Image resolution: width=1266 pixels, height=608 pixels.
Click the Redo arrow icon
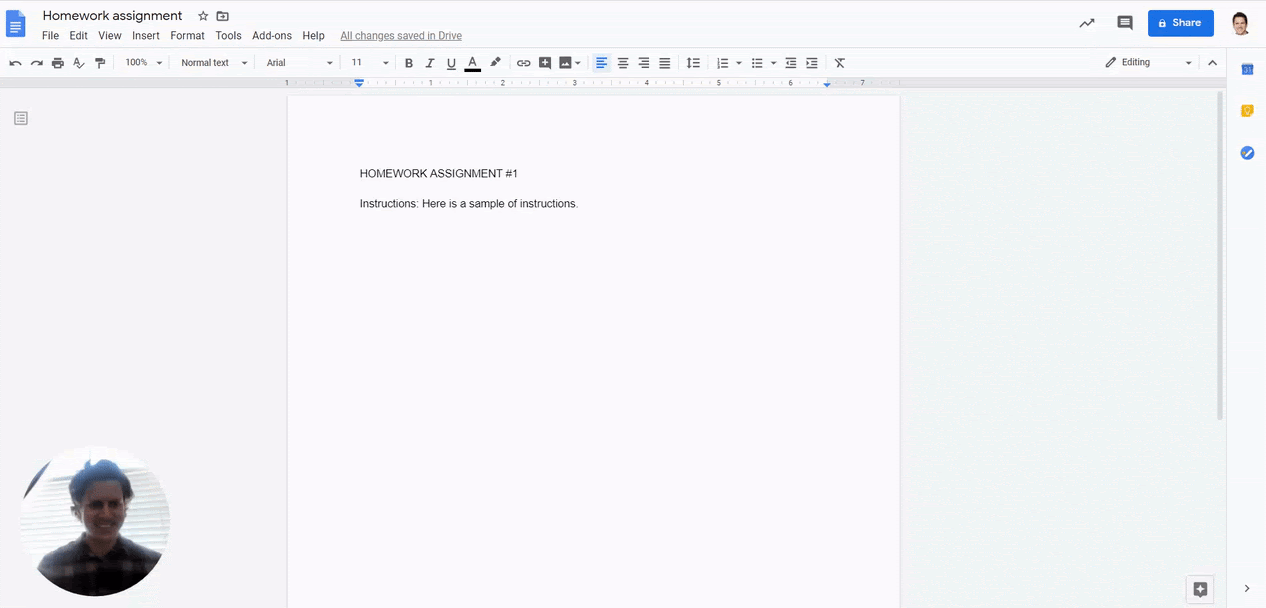[37, 63]
